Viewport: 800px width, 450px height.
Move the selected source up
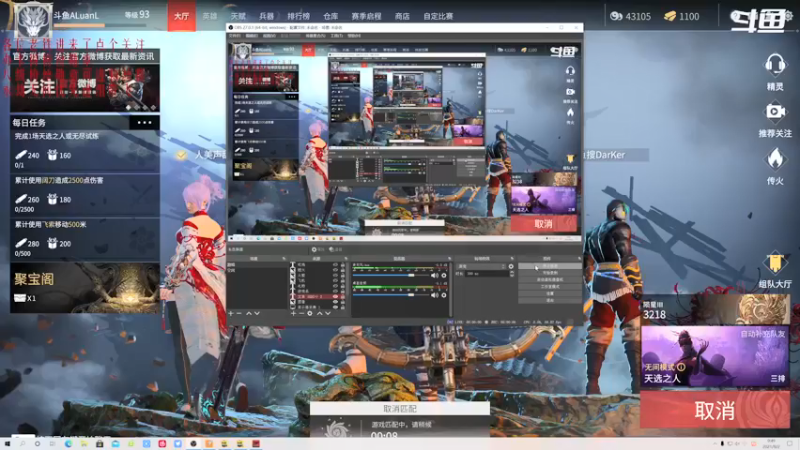click(319, 313)
